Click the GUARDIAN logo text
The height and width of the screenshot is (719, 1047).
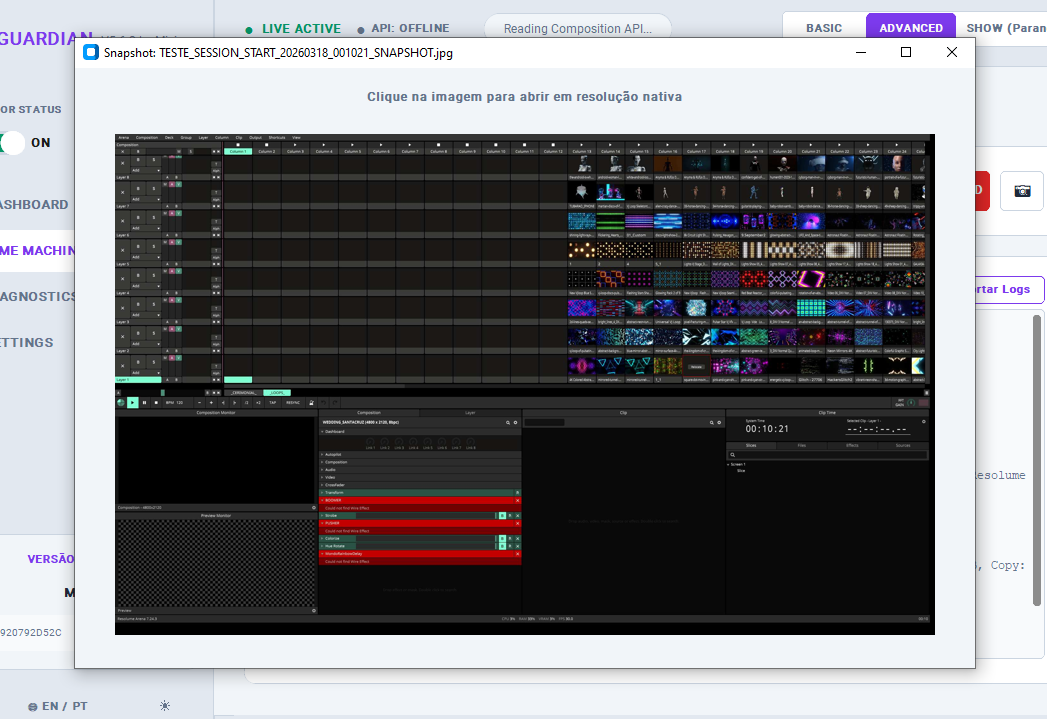(46, 39)
